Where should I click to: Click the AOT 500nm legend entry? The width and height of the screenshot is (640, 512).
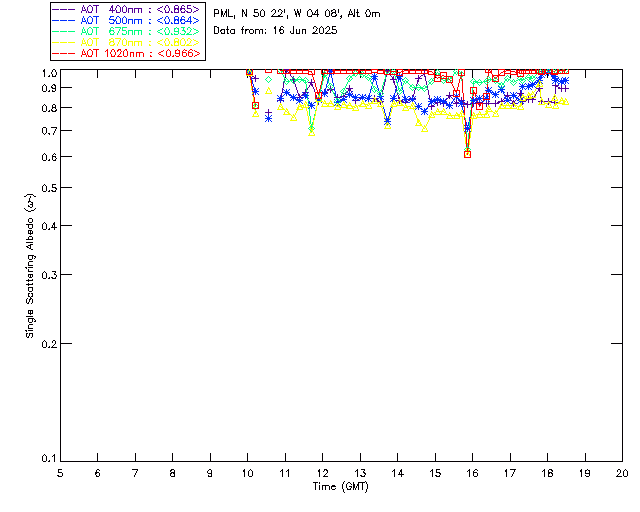(126, 20)
